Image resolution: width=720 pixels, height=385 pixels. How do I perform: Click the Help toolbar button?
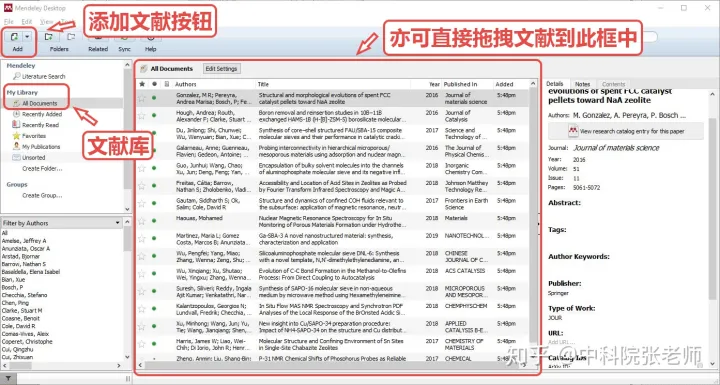point(151,45)
